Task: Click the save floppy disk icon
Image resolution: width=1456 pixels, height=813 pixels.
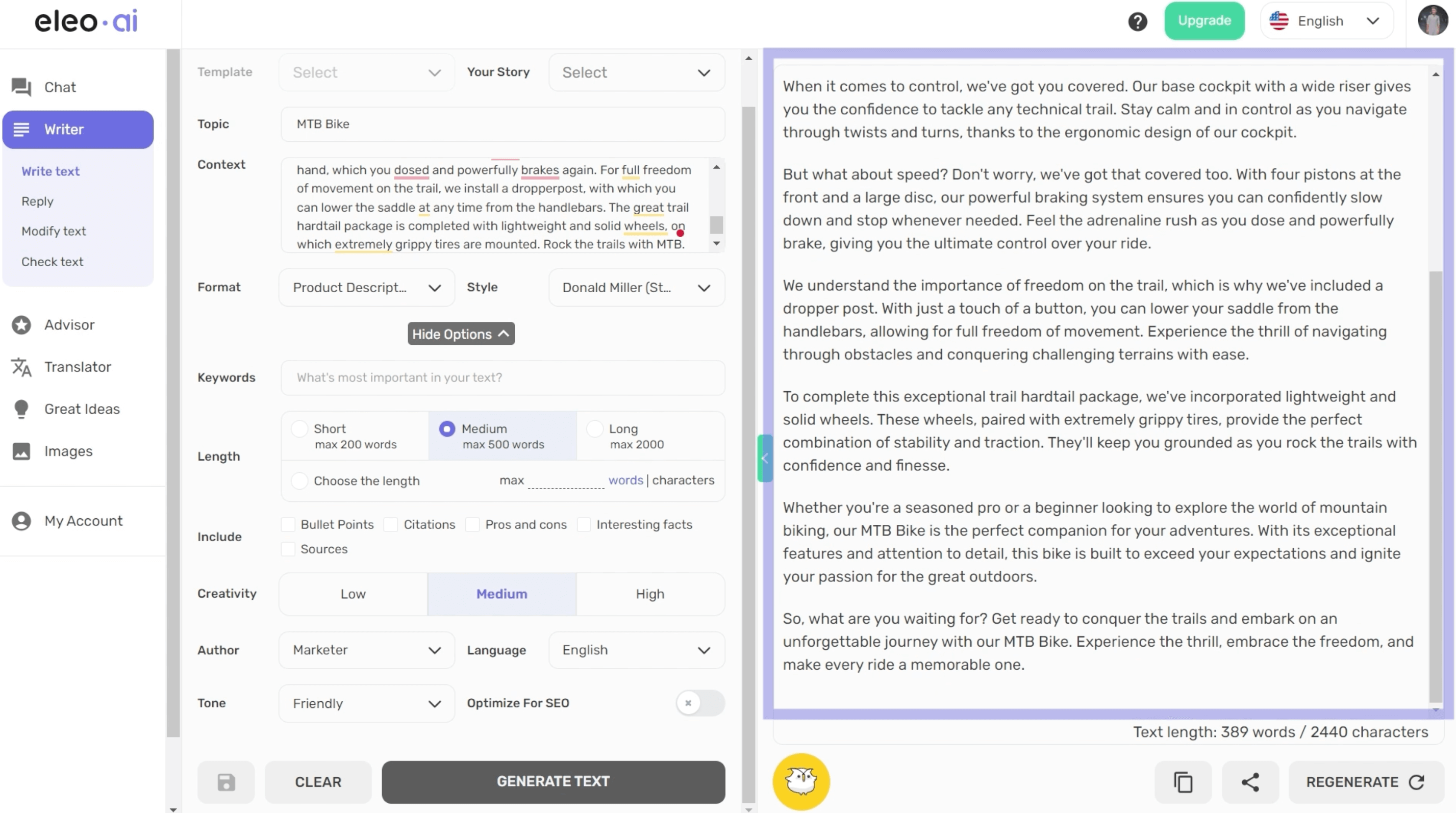Action: [226, 782]
